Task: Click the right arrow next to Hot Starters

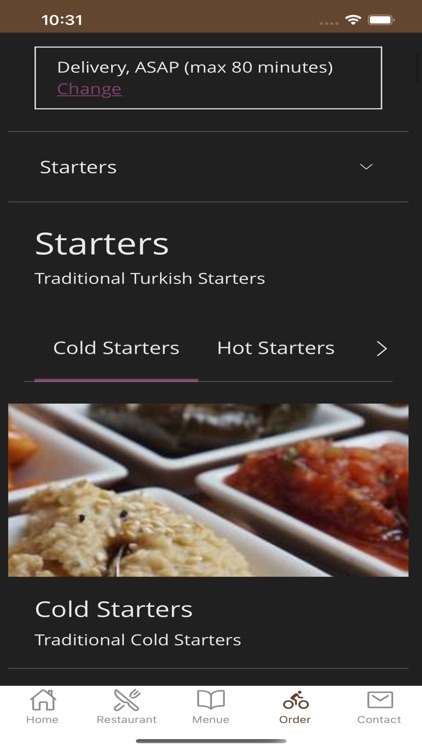Action: pos(381,349)
